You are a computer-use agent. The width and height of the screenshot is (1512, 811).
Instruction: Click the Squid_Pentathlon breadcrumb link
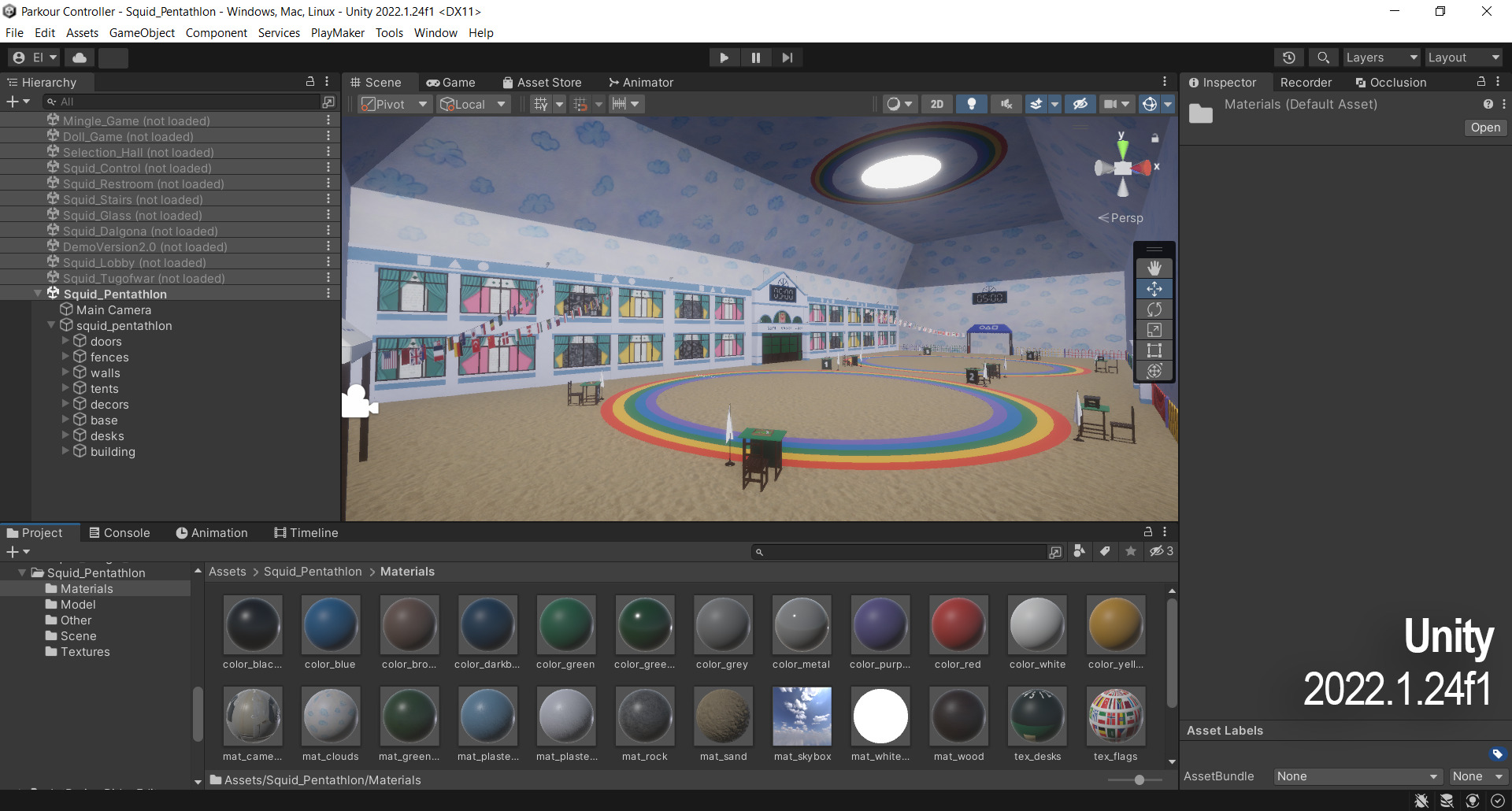[313, 572]
